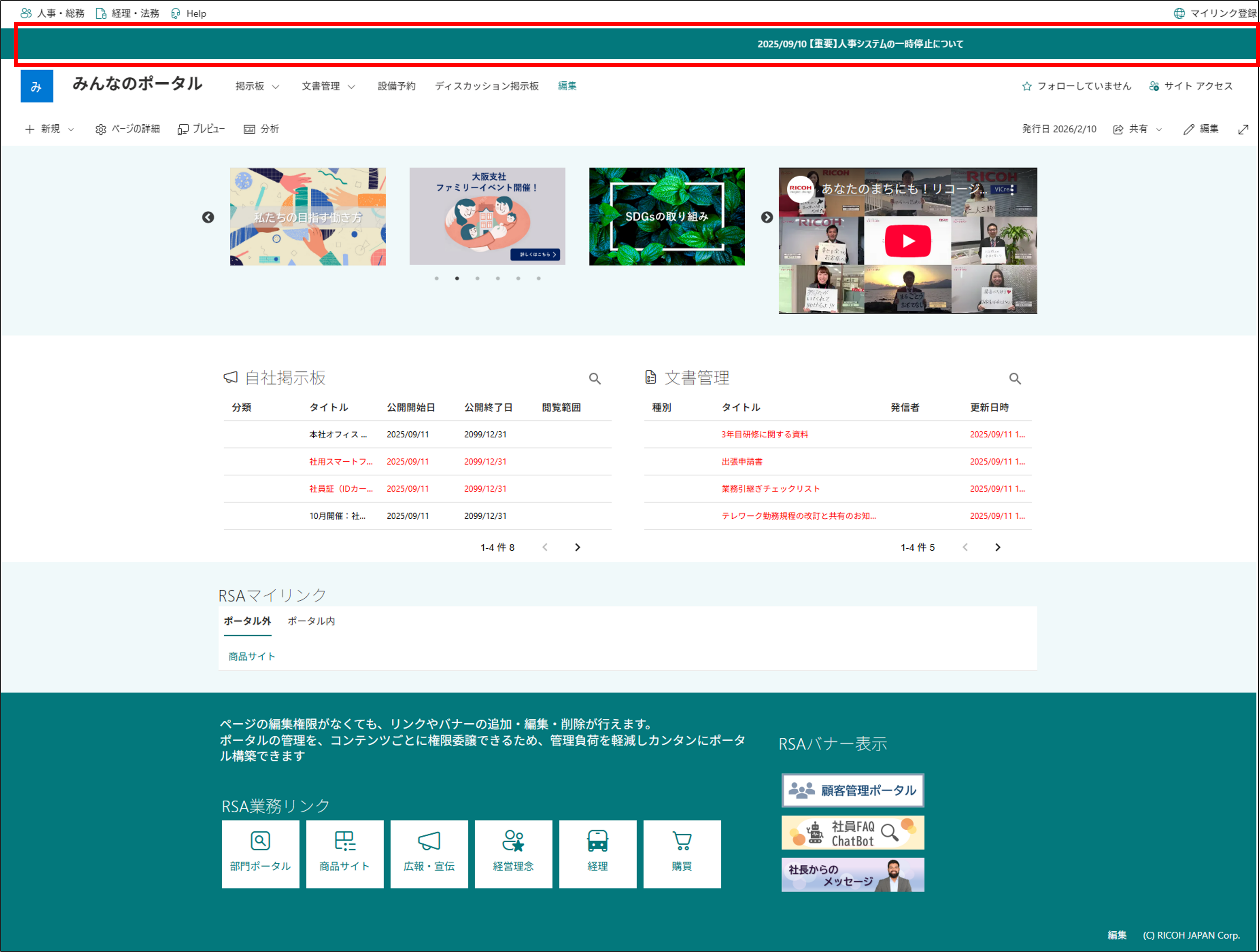The height and width of the screenshot is (952, 1260).
Task: Click the 人事システムの一時停止 announcement banner
Action: coord(860,44)
